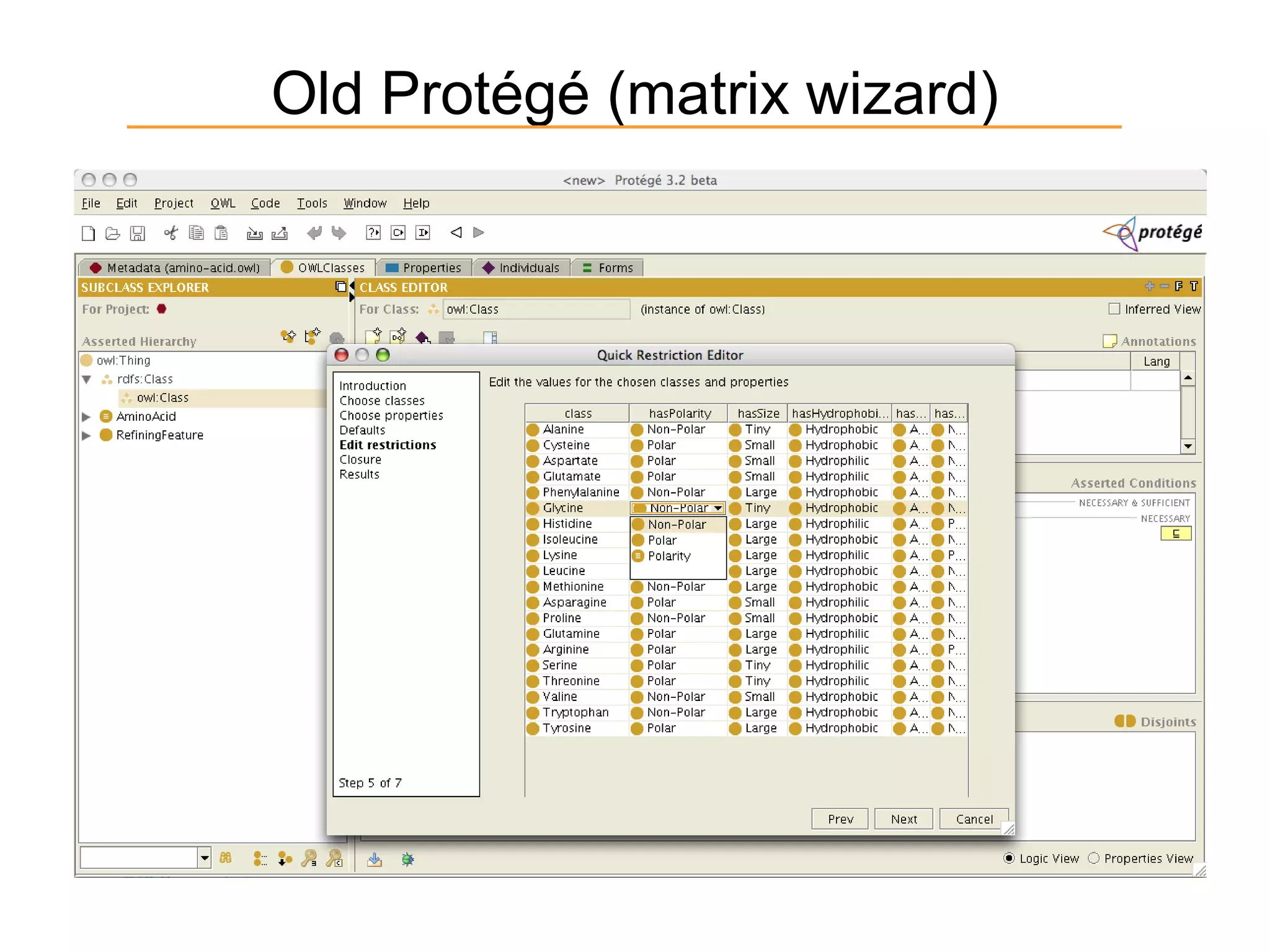
Task: Enable the Inferred View checkbox
Action: [x=1114, y=309]
